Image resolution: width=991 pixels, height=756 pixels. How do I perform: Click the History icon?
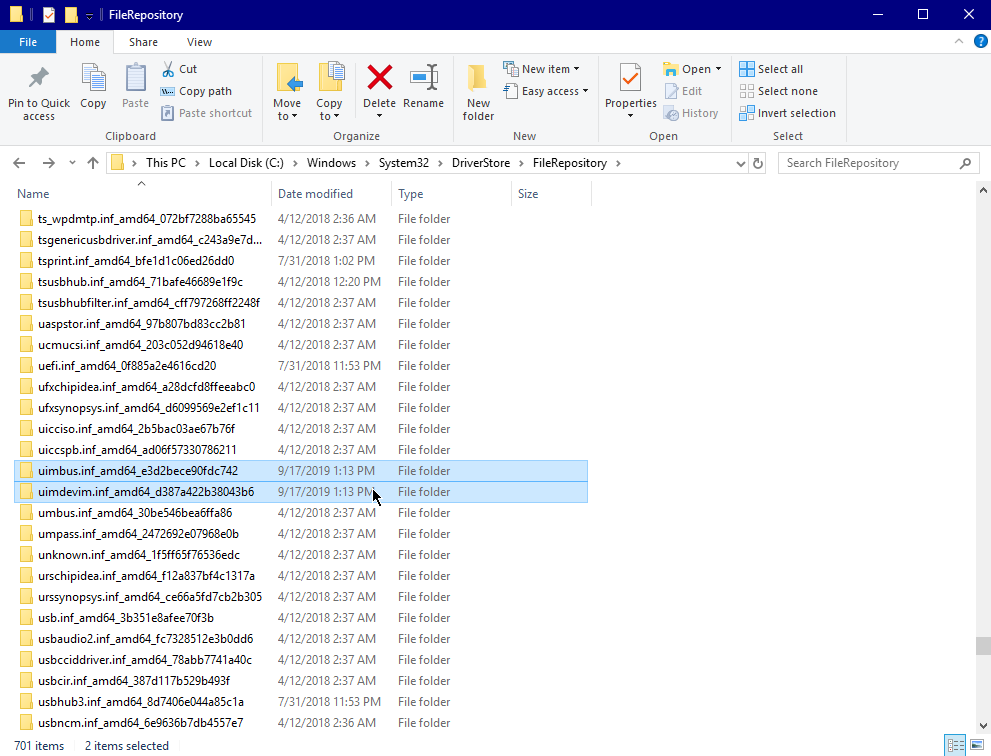pyautogui.click(x=671, y=113)
